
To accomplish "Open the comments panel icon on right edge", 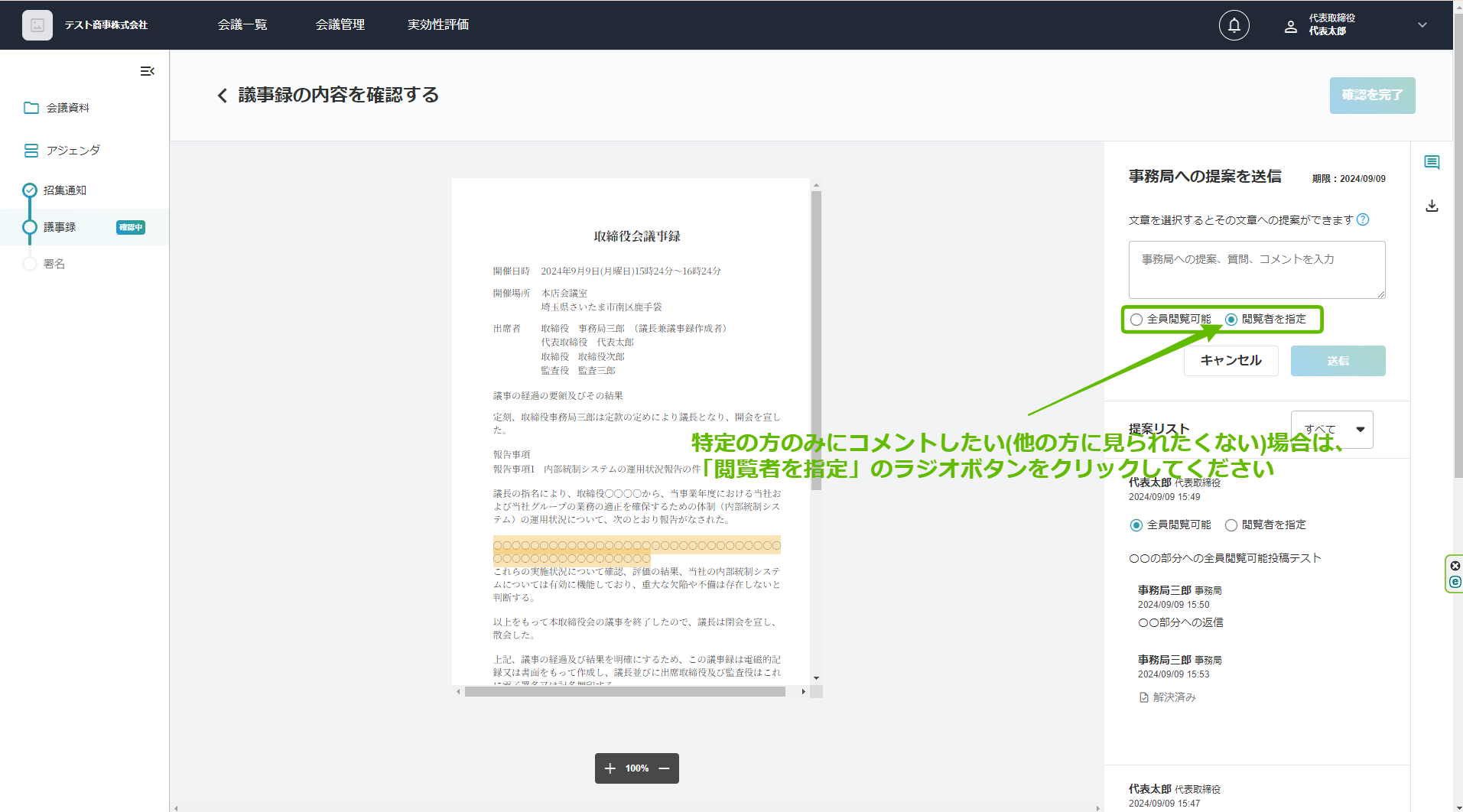I will [1432, 162].
